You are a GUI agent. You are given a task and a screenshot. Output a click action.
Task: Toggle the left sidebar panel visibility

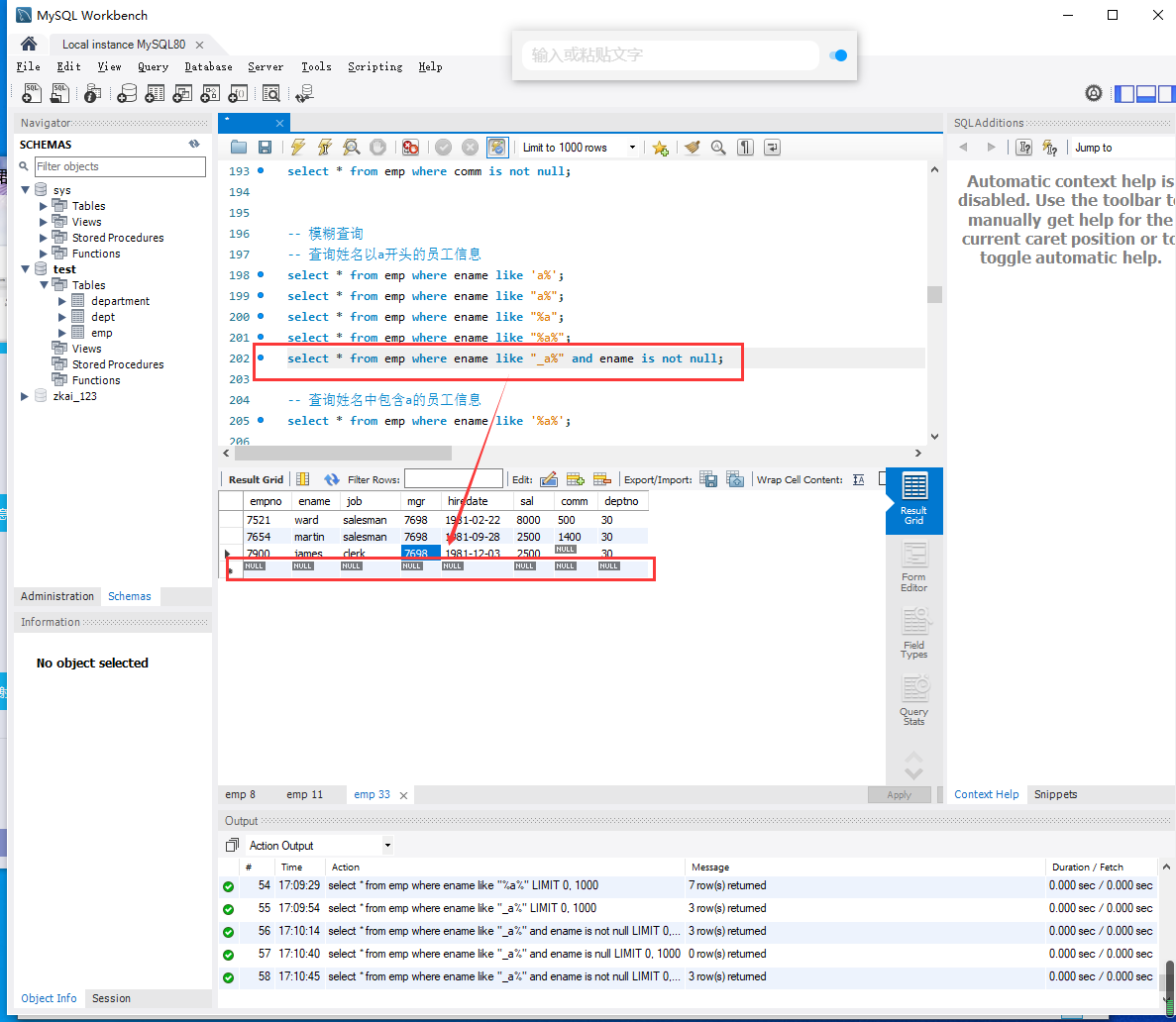click(1124, 94)
